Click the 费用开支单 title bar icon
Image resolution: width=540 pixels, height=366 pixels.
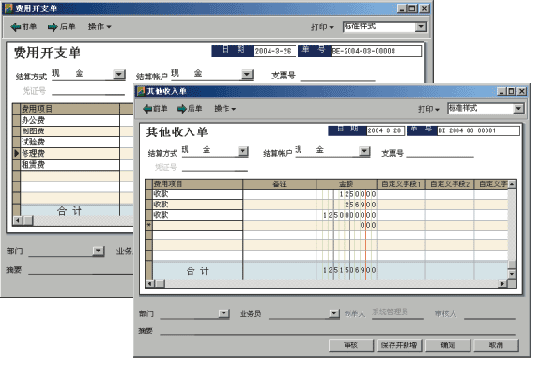[x=9, y=8]
